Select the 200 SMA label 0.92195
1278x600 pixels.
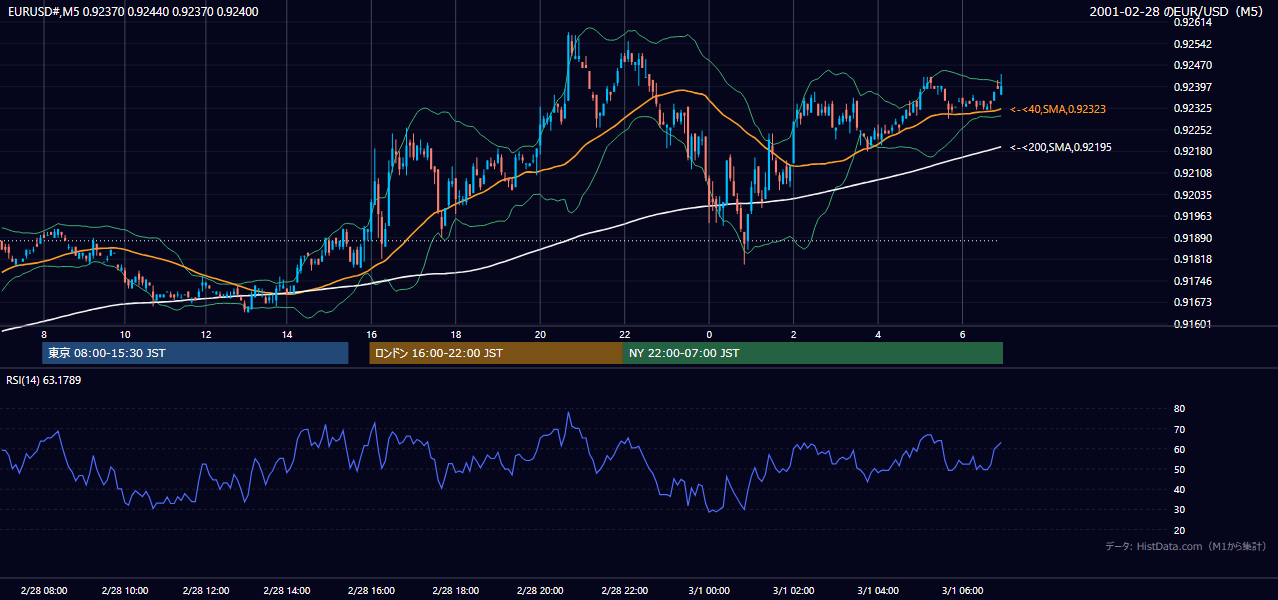tap(1061, 147)
